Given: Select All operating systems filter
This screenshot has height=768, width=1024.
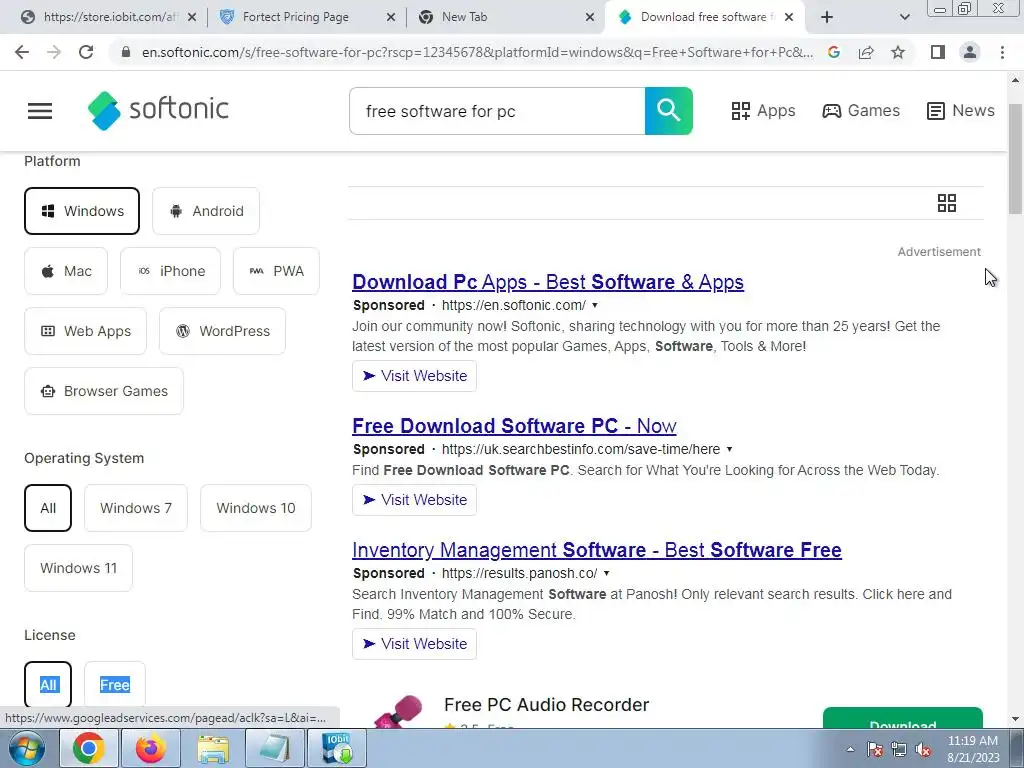Looking at the screenshot, I should coord(48,508).
